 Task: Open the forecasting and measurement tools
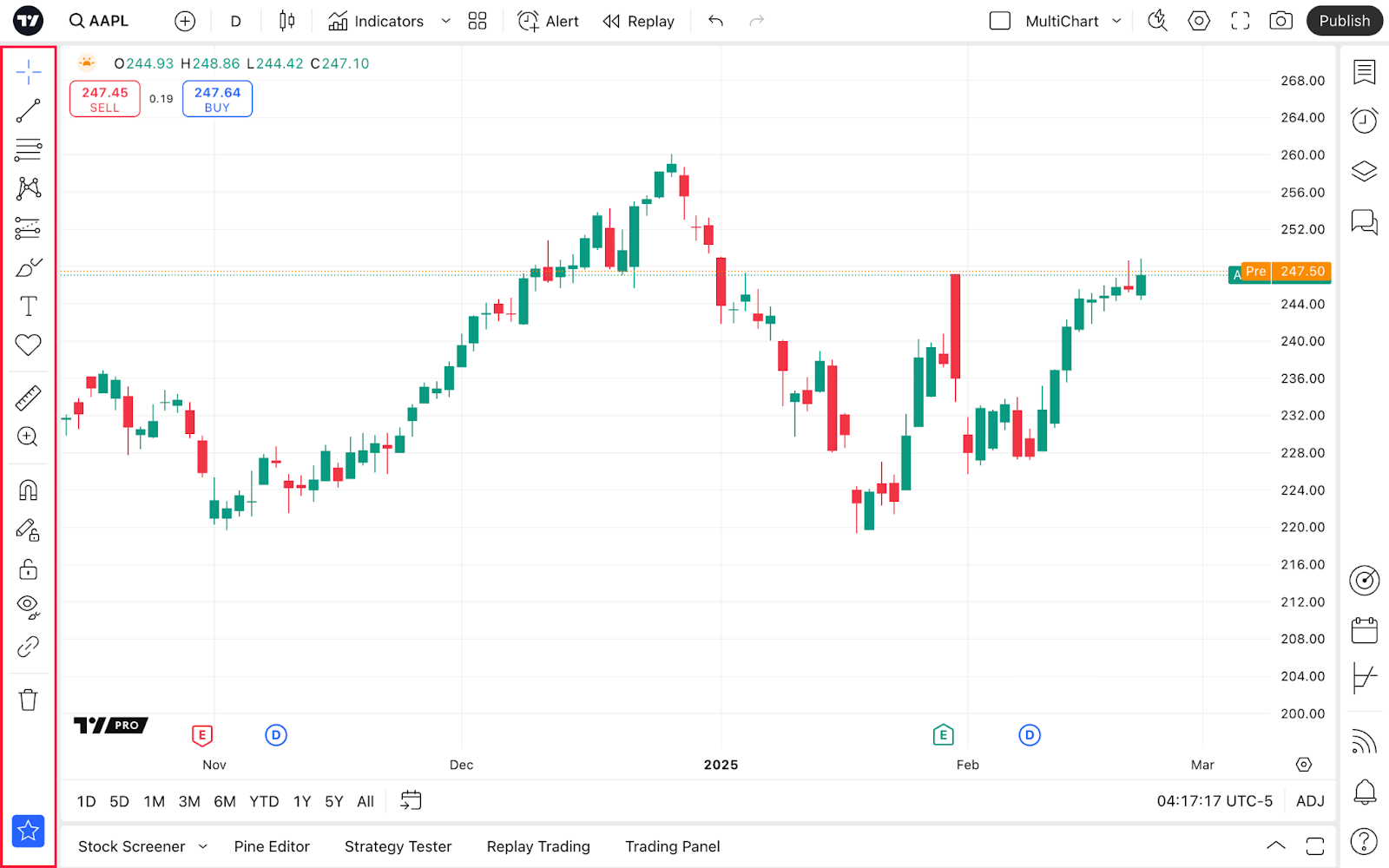point(28,227)
